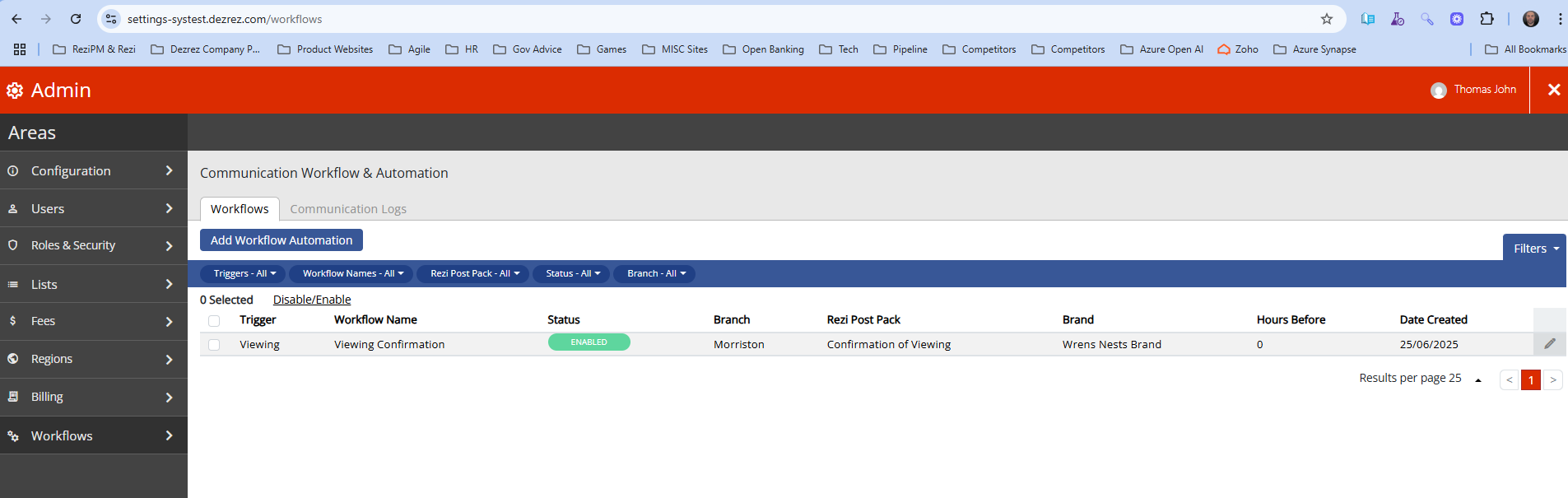
Task: Go to next page with the > arrow
Action: (x=1552, y=379)
